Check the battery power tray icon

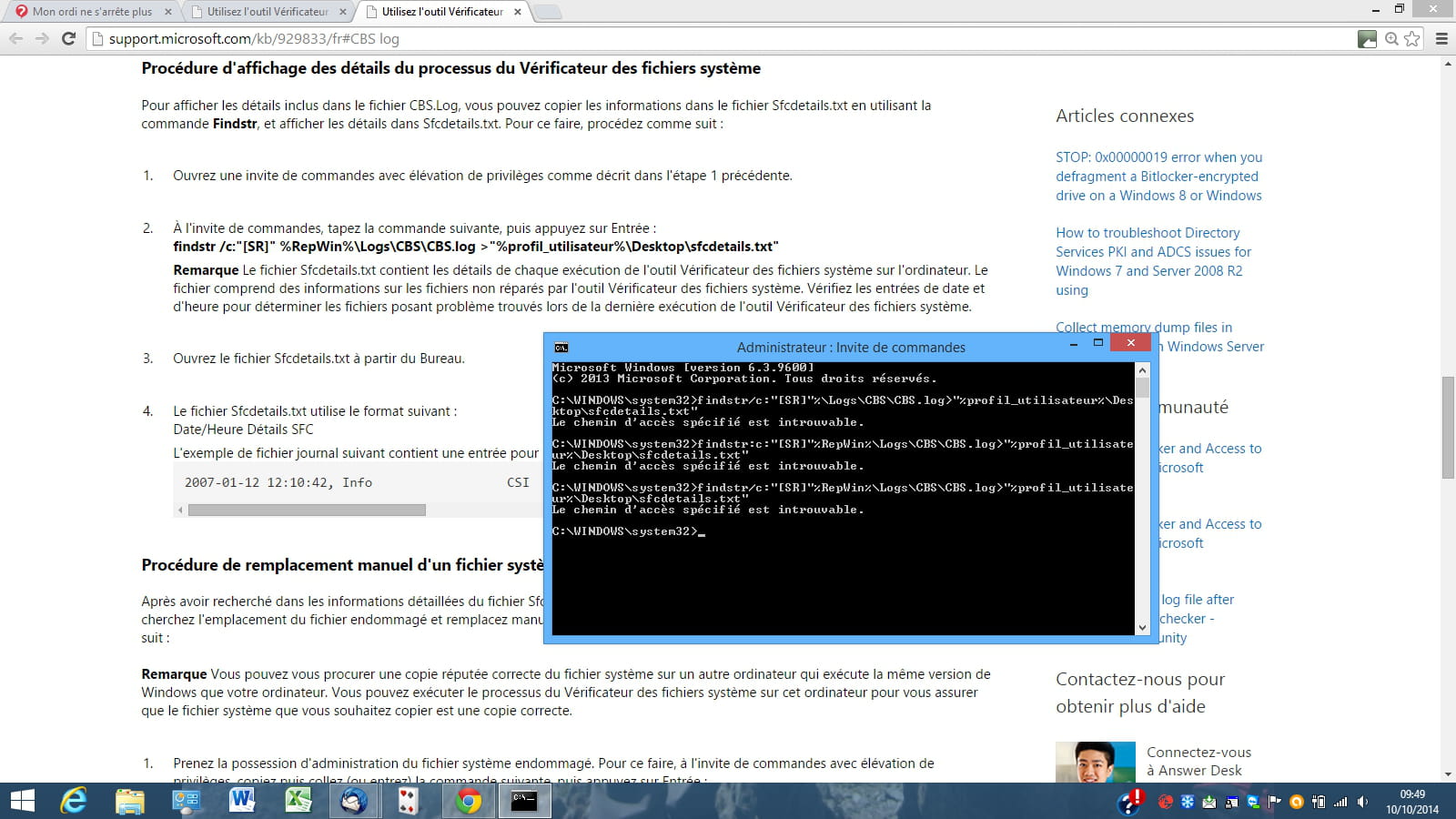point(1319,802)
